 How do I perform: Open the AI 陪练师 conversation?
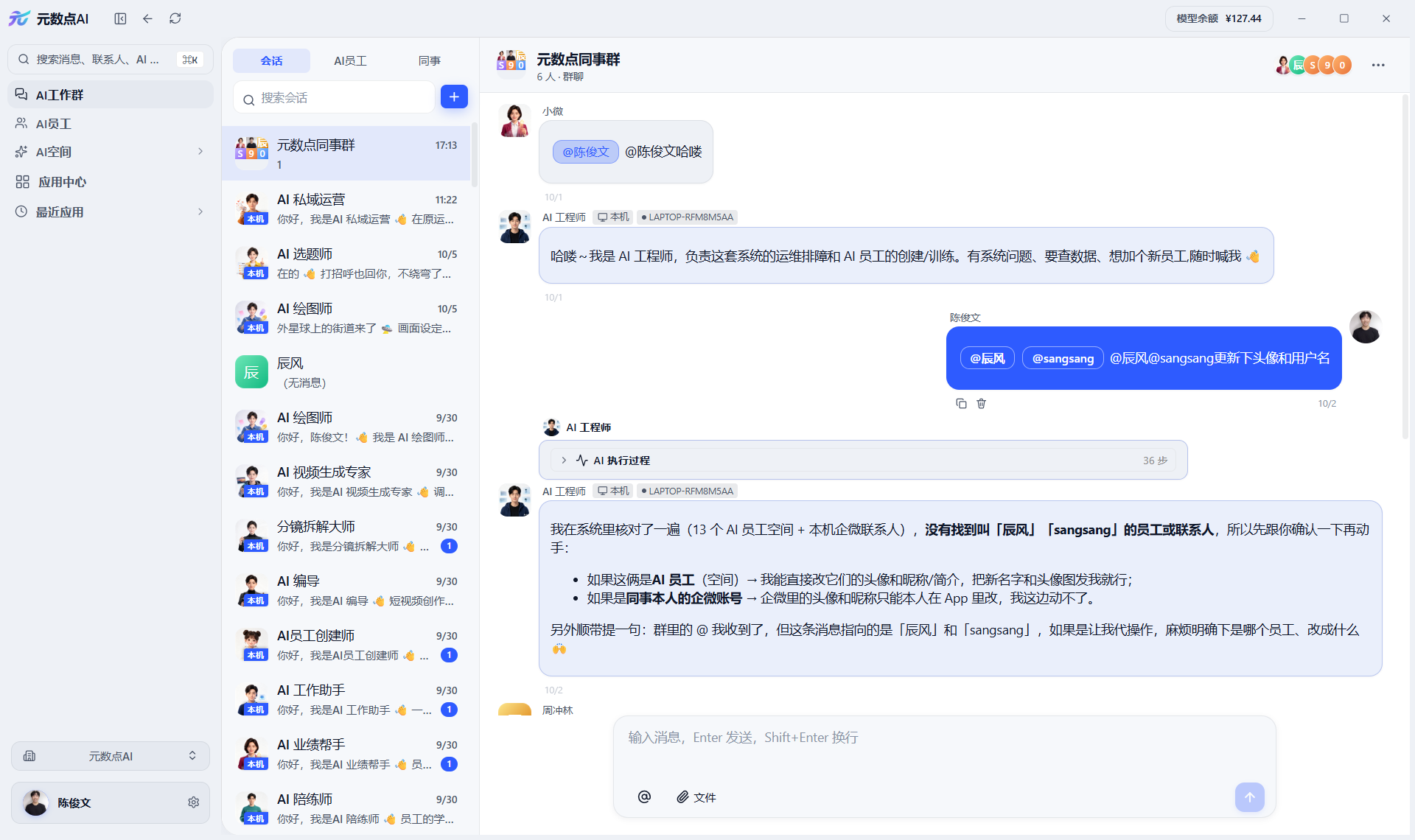tap(346, 808)
